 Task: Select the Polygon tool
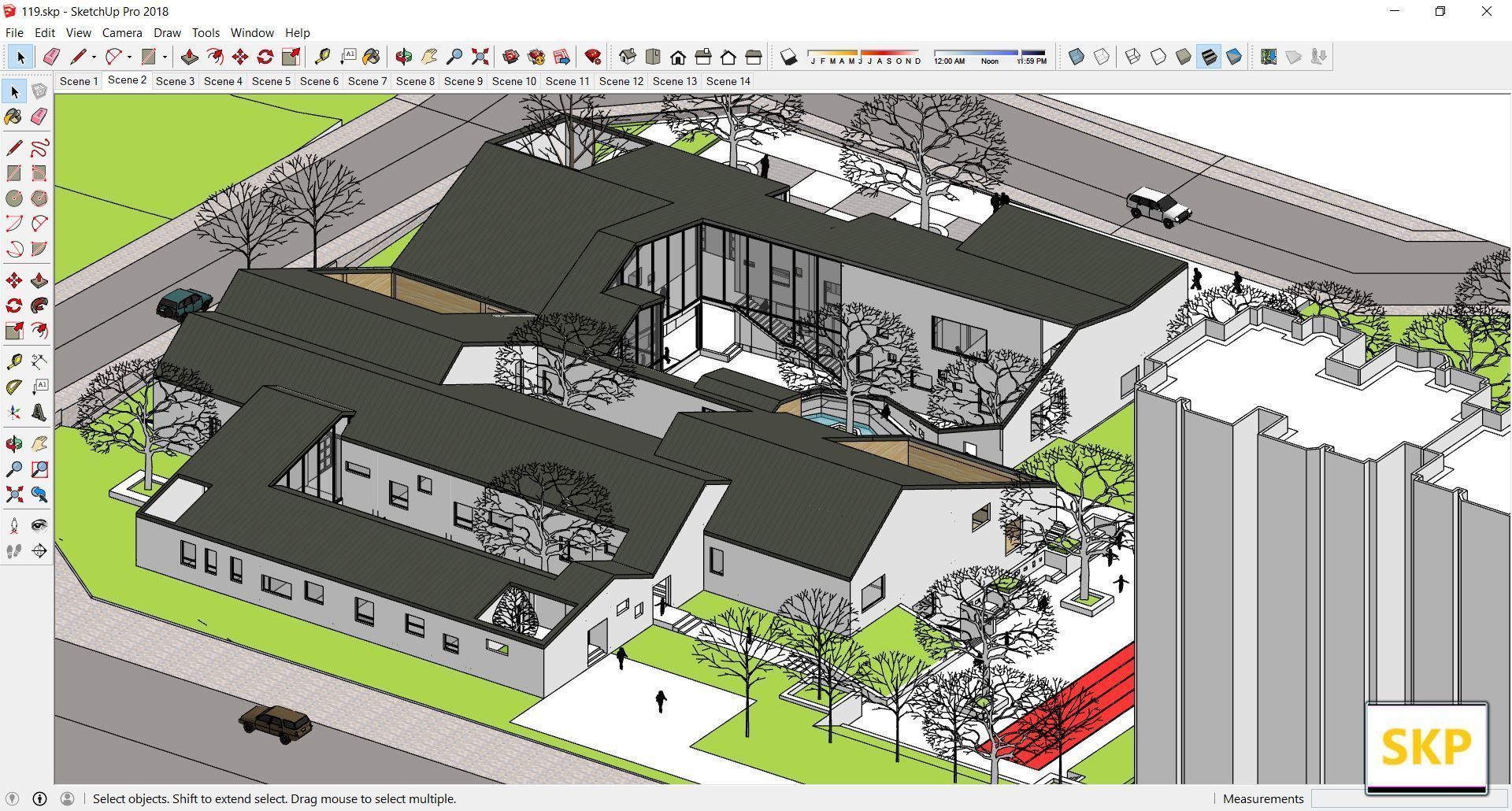(39, 198)
